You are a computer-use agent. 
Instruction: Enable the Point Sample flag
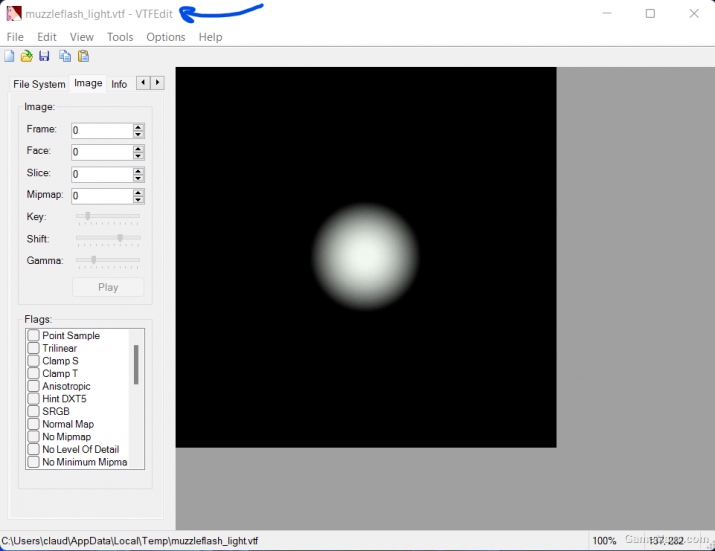[x=33, y=335]
